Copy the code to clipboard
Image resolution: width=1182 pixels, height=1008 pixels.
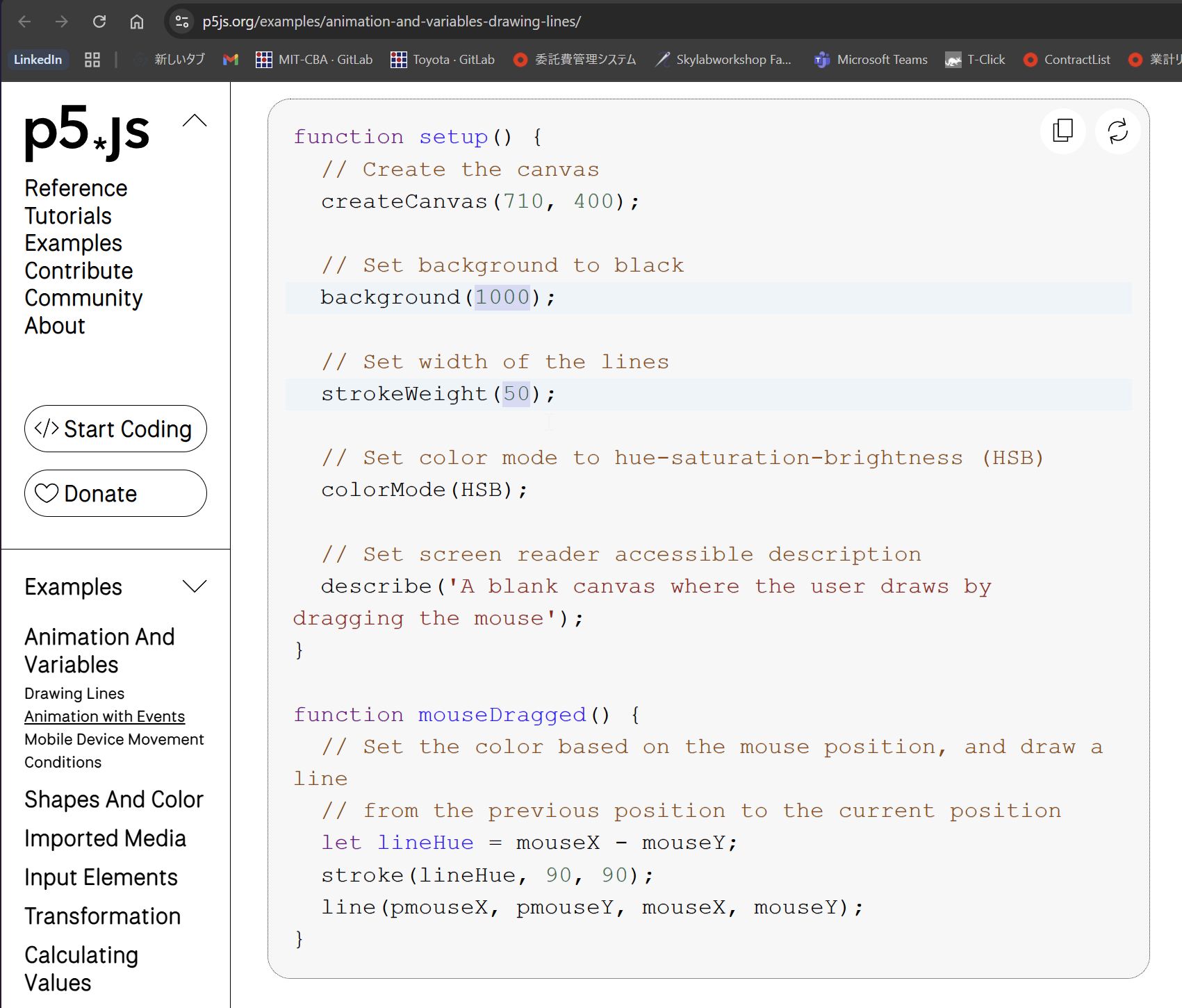tap(1063, 131)
